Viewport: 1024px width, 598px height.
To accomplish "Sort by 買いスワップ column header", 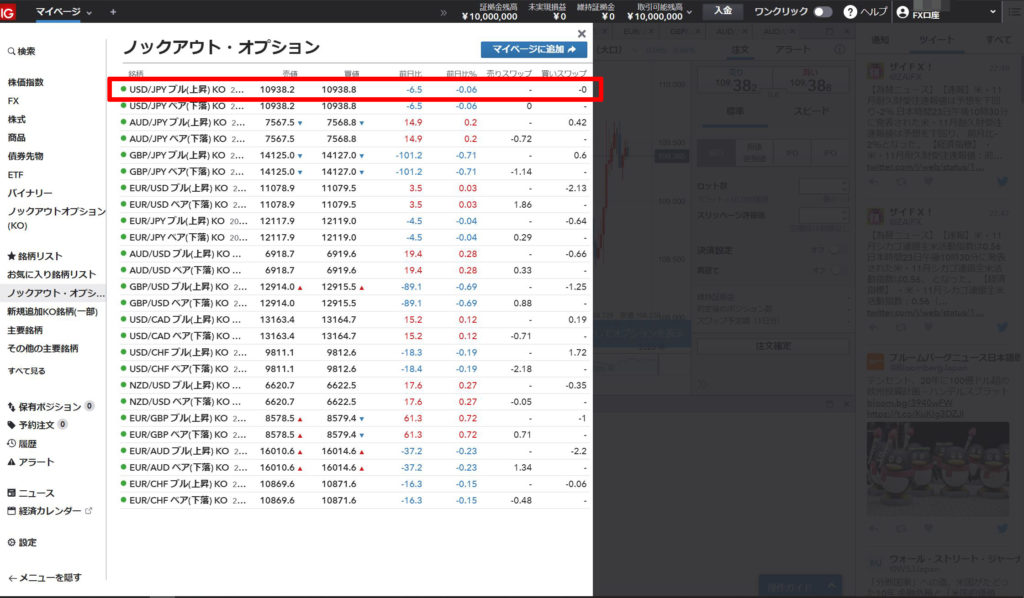I will pyautogui.click(x=564, y=73).
